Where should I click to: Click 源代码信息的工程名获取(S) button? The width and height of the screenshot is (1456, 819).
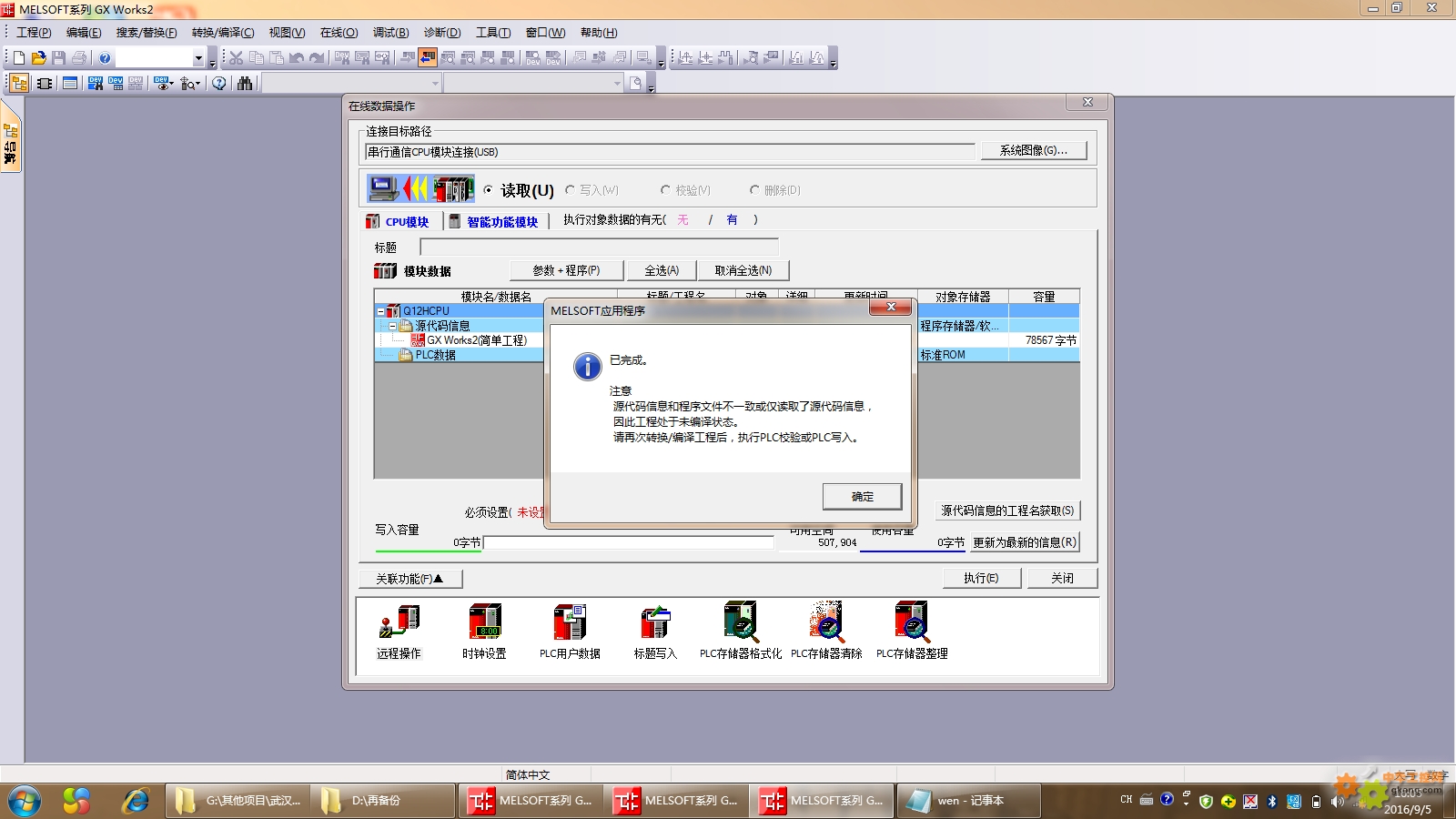1007,511
